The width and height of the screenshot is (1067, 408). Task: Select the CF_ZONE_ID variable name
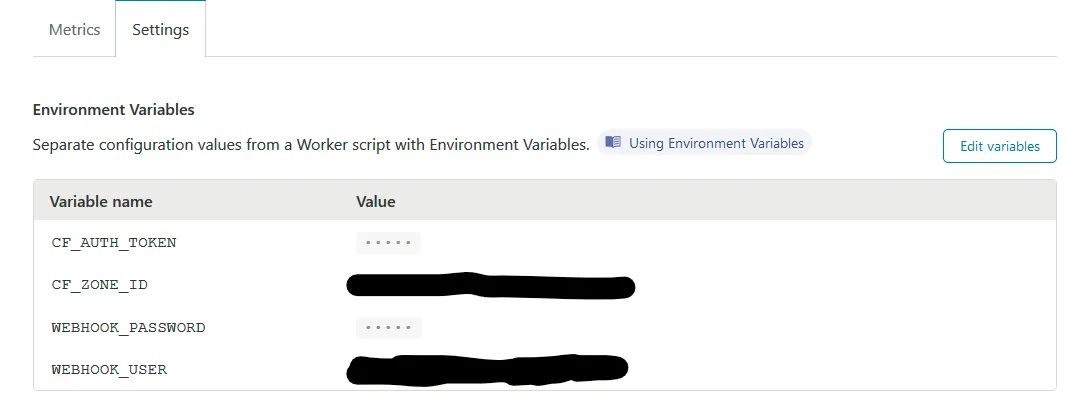pos(99,285)
